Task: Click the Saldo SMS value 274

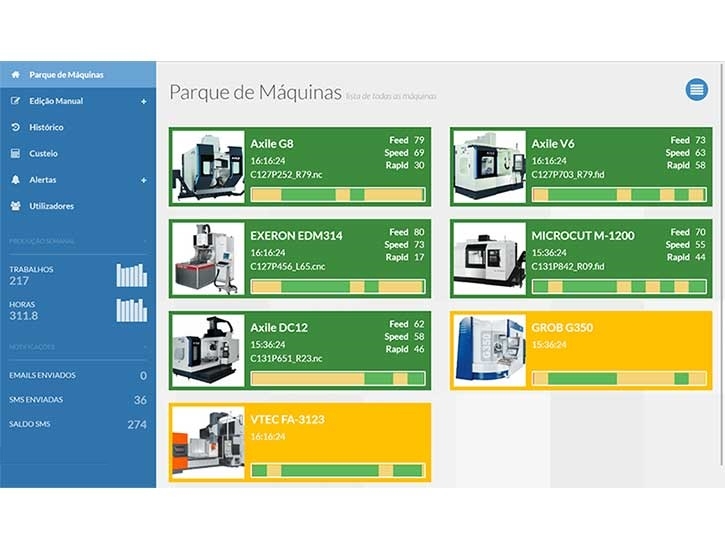Action: [137, 424]
